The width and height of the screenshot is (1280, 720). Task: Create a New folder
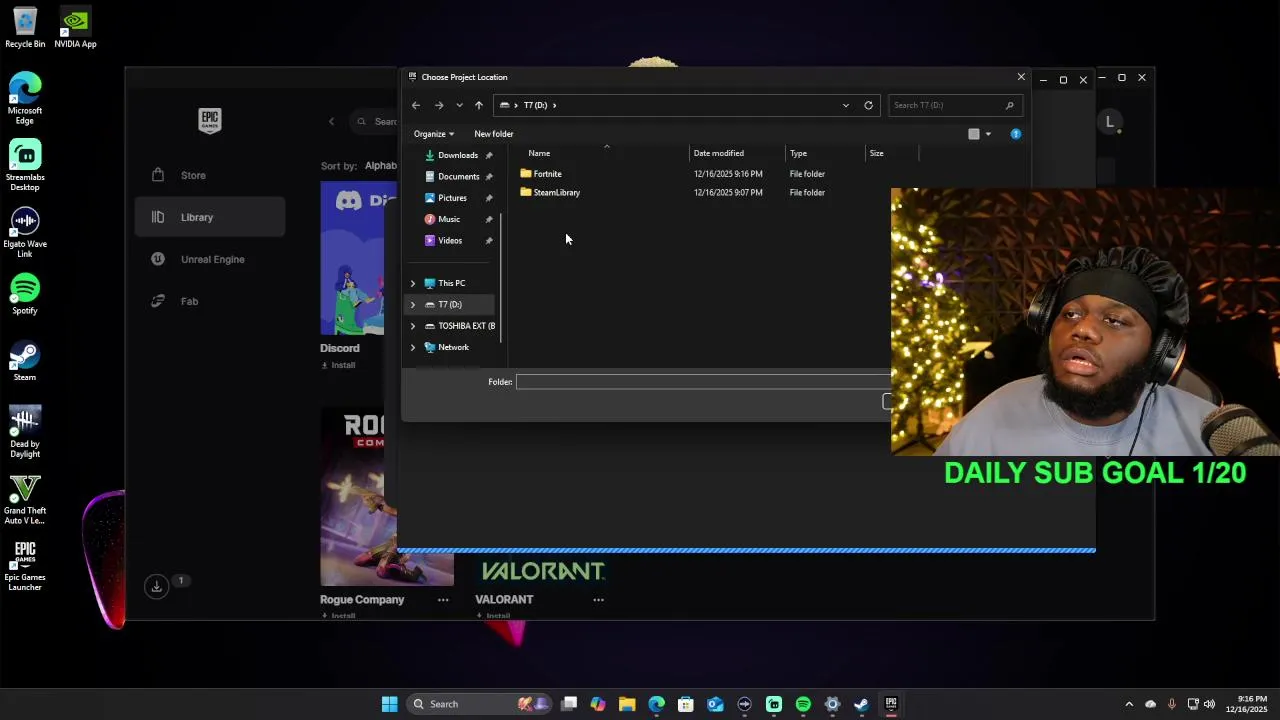494,134
